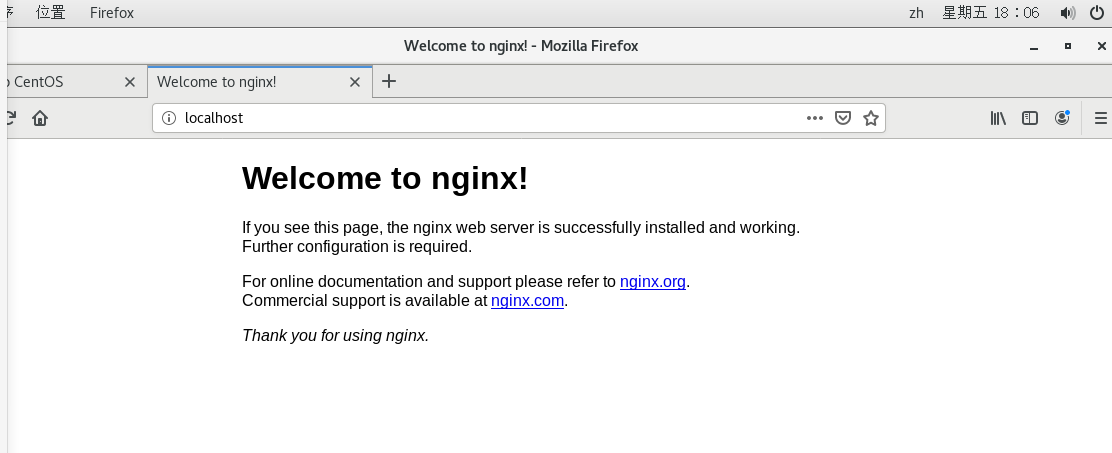The width and height of the screenshot is (1112, 453).
Task: Open the Library bookmarks and history
Action: (999, 118)
